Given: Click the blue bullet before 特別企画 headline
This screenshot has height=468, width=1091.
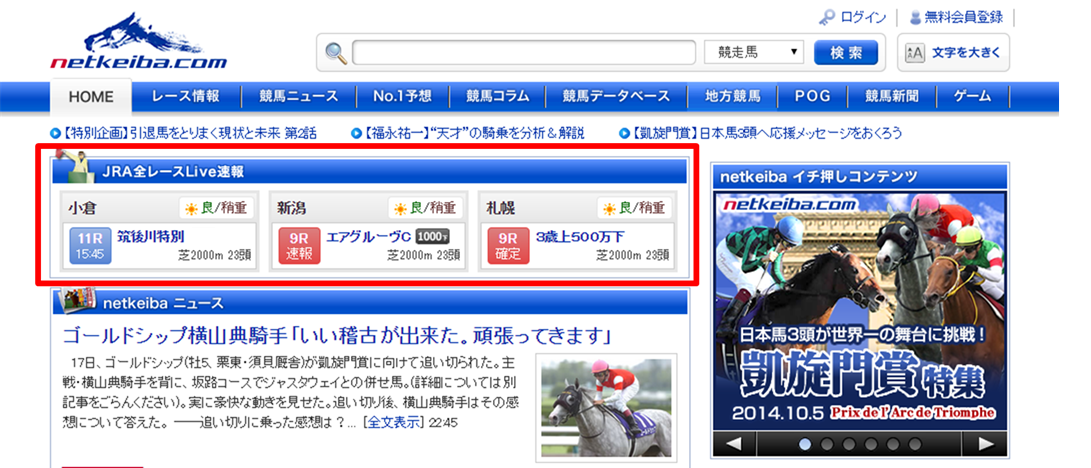Looking at the screenshot, I should click(x=55, y=132).
